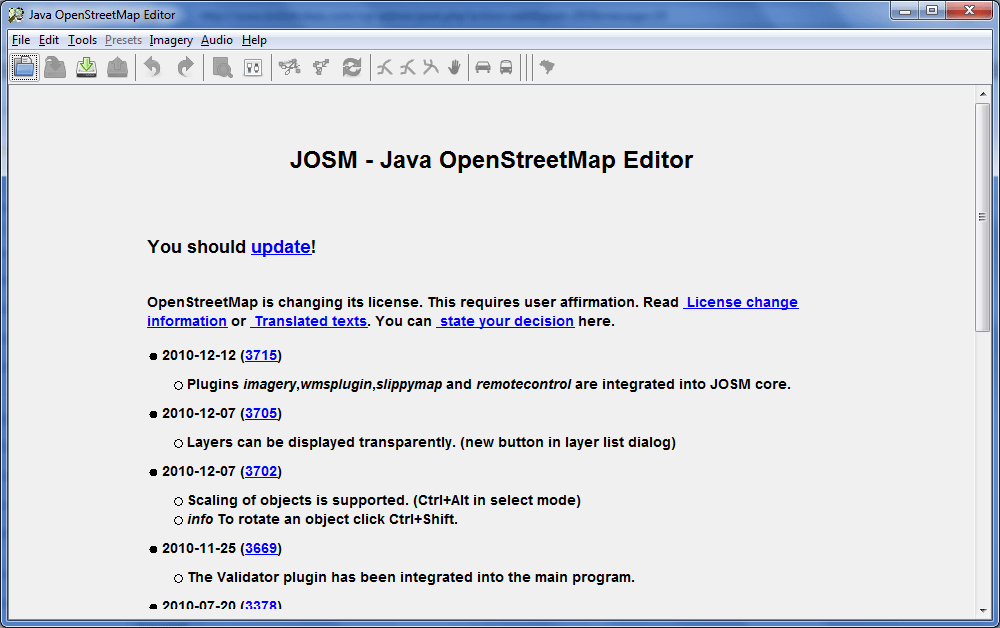
Task: Open the Audio menu
Action: (217, 40)
